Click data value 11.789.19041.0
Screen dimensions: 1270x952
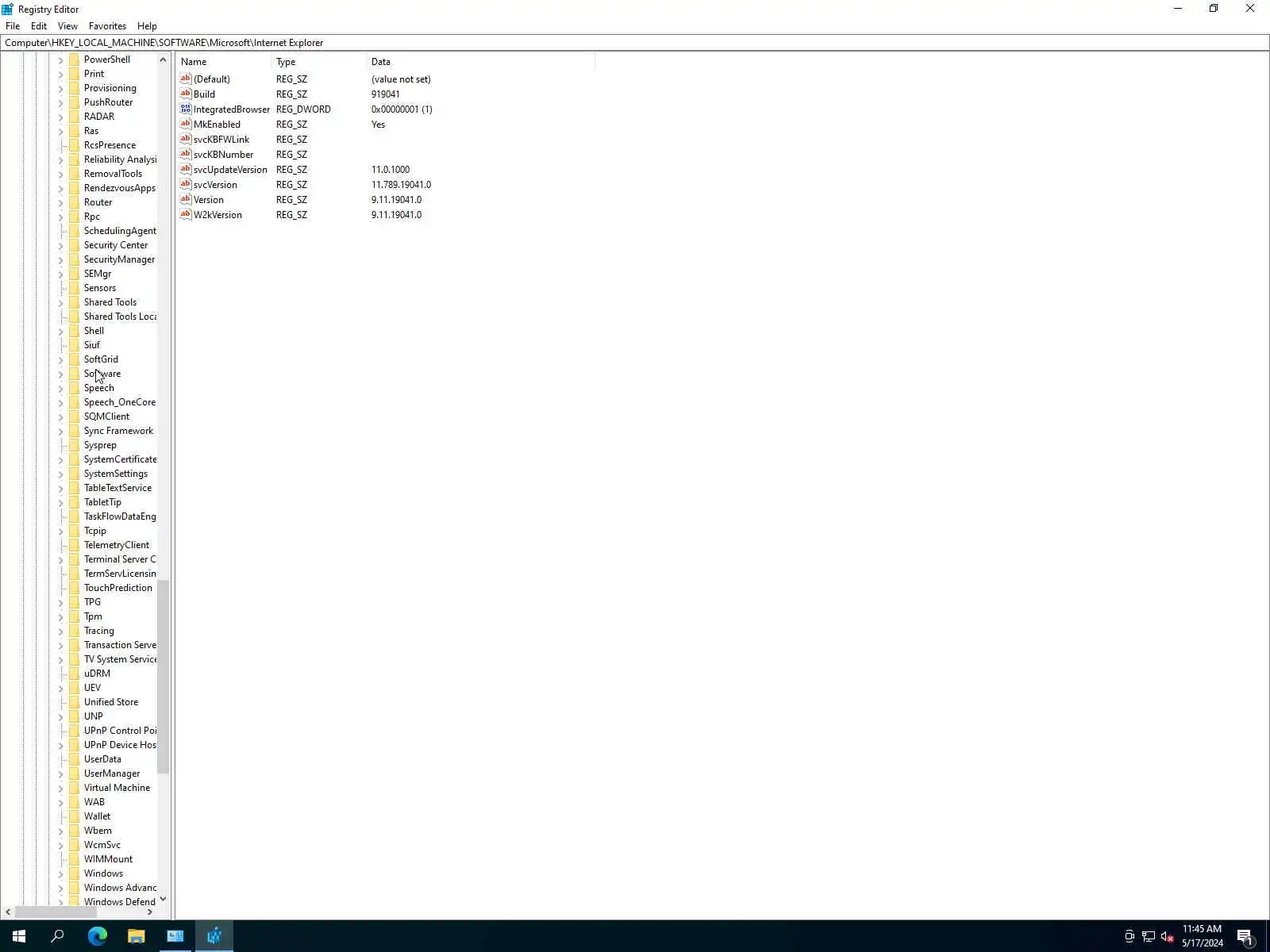[401, 184]
